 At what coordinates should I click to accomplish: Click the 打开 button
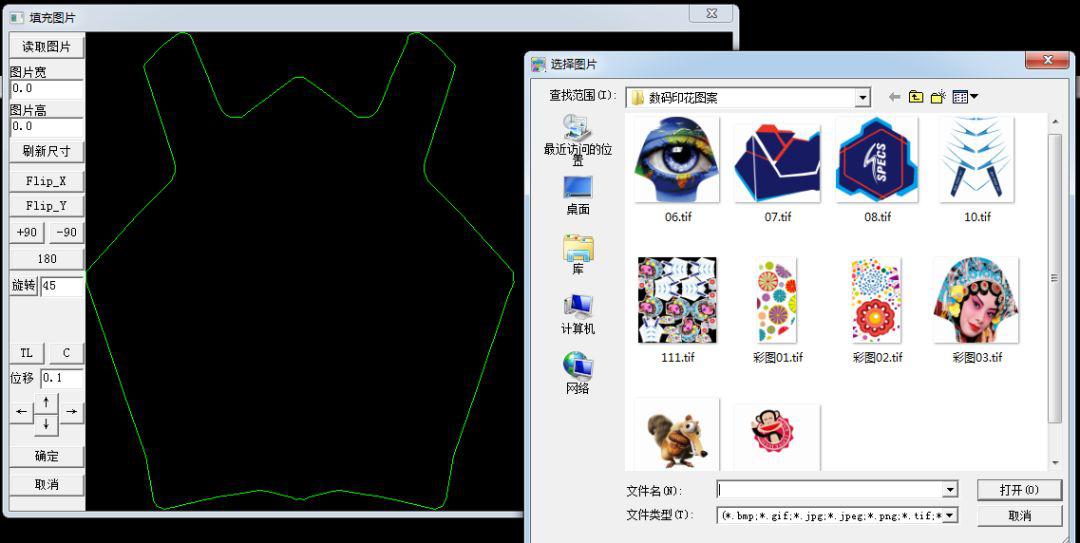click(1019, 489)
